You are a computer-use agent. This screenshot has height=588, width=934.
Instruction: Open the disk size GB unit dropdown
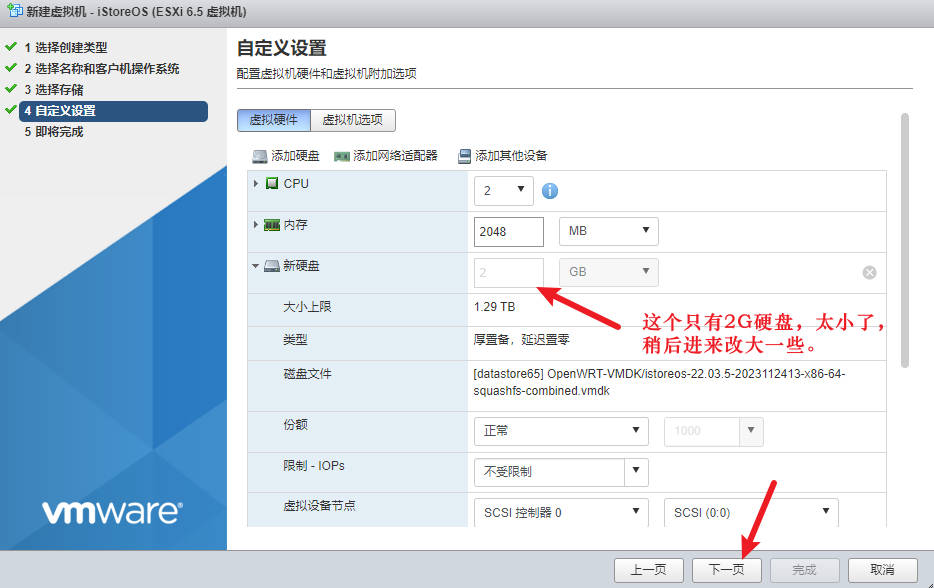coord(608,272)
